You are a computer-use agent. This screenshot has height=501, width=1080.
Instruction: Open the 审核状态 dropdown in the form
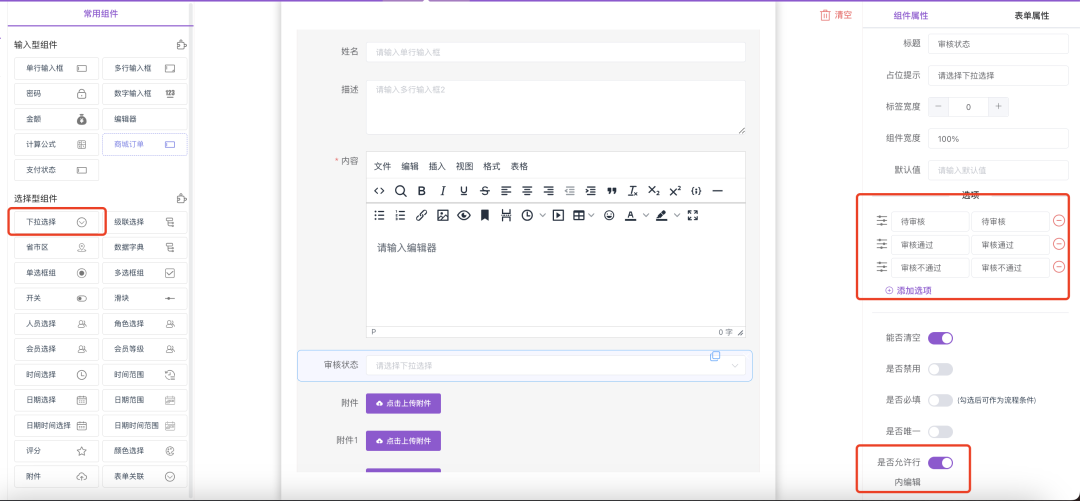(556, 366)
